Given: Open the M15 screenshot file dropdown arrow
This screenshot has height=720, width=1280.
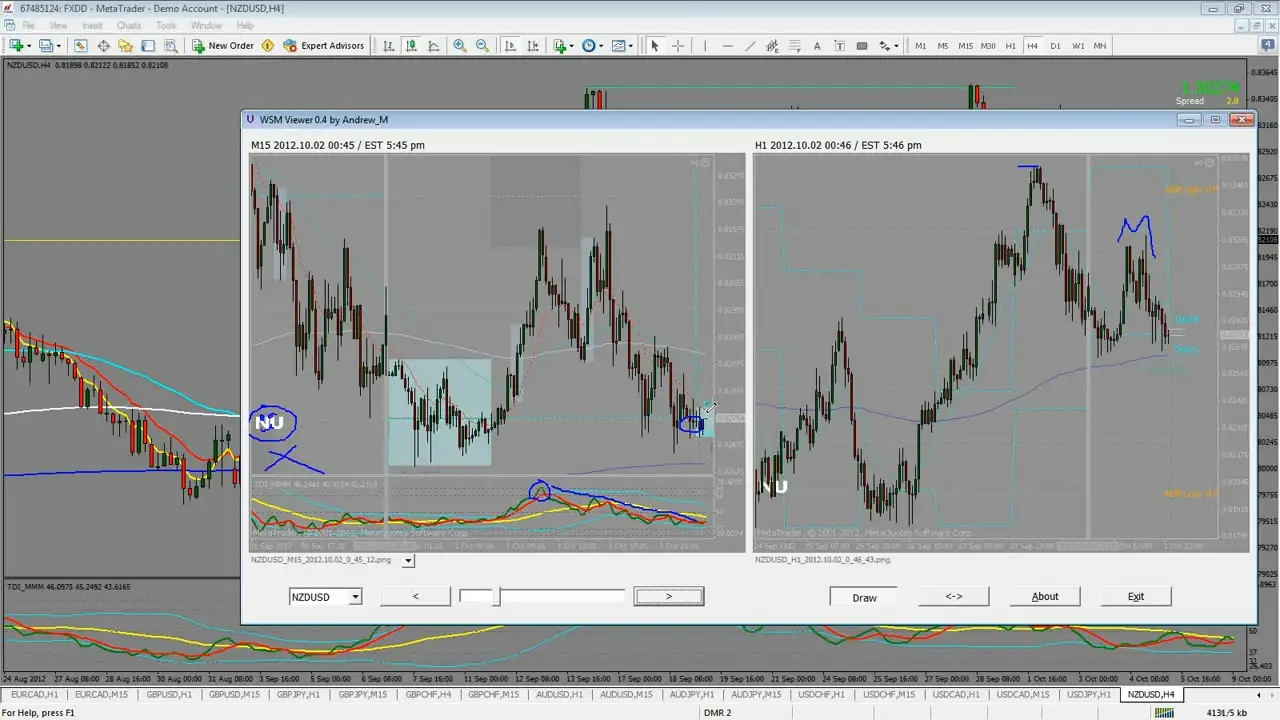Looking at the screenshot, I should 408,561.
